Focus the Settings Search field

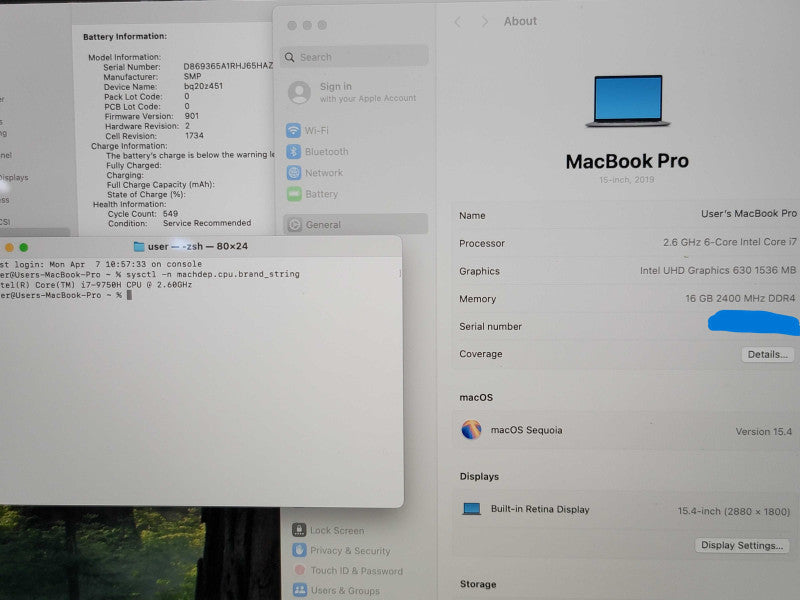(354, 57)
